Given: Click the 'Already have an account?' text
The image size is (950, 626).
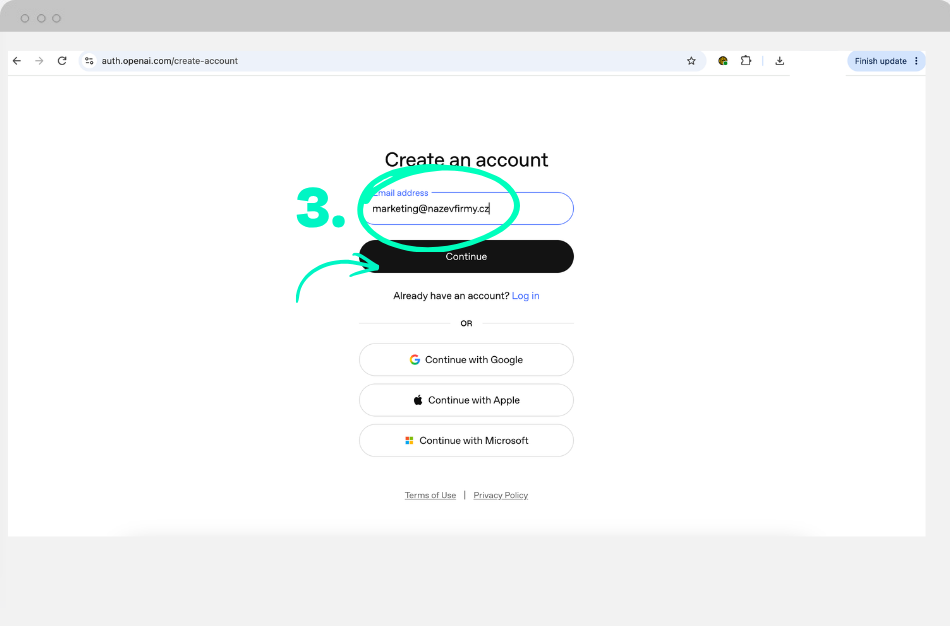Looking at the screenshot, I should (451, 296).
